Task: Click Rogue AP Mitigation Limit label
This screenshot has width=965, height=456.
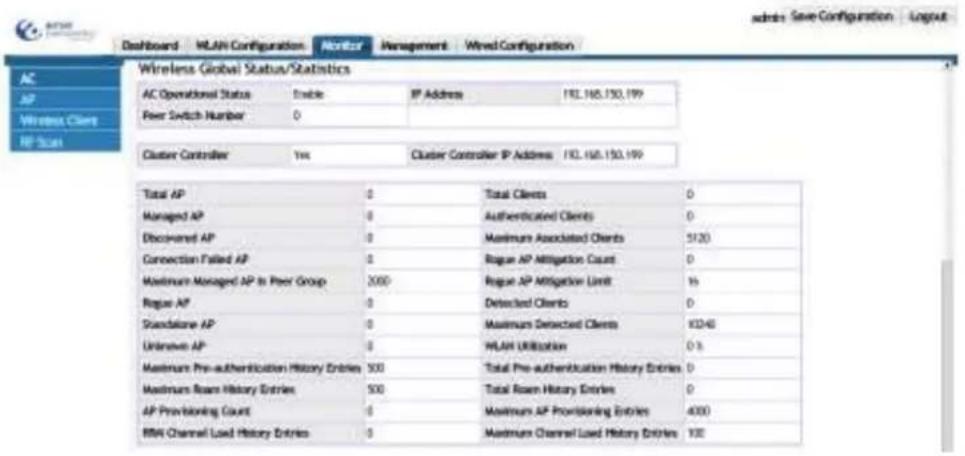Action: 548,281
